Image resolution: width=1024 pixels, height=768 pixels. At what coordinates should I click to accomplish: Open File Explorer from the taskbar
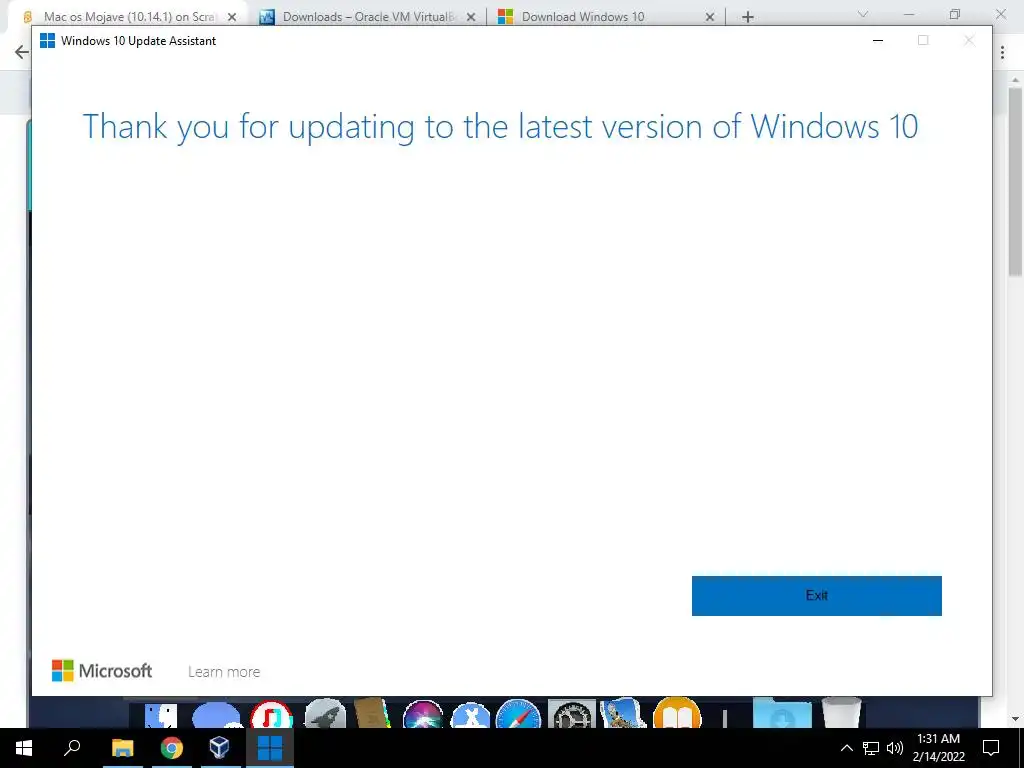coord(122,748)
